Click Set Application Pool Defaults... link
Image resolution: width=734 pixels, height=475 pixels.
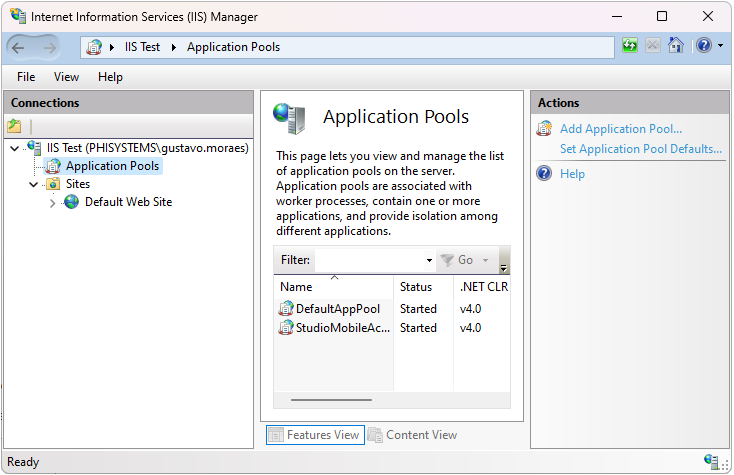[641, 149]
